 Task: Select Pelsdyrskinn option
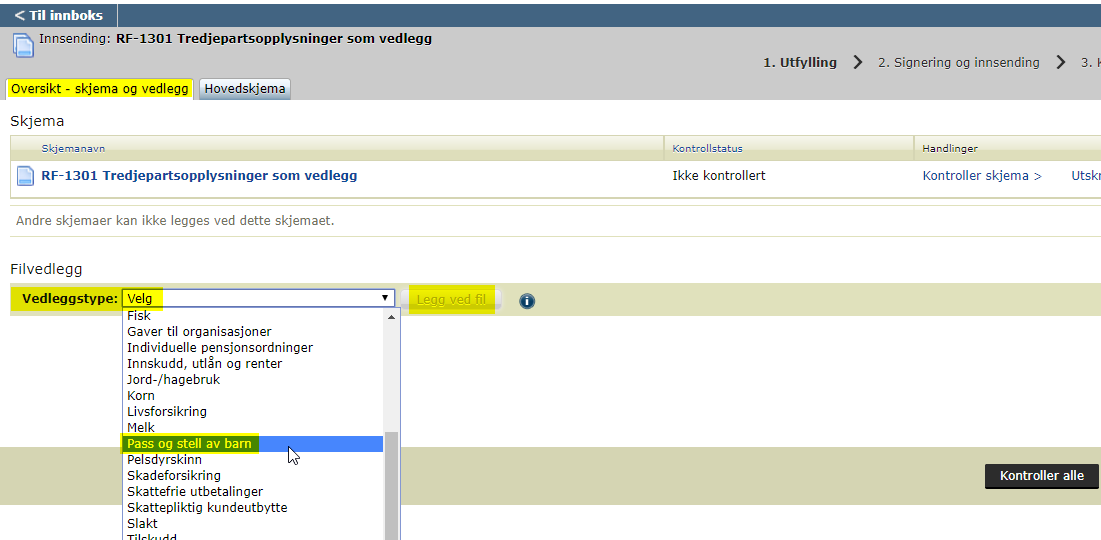click(254, 460)
